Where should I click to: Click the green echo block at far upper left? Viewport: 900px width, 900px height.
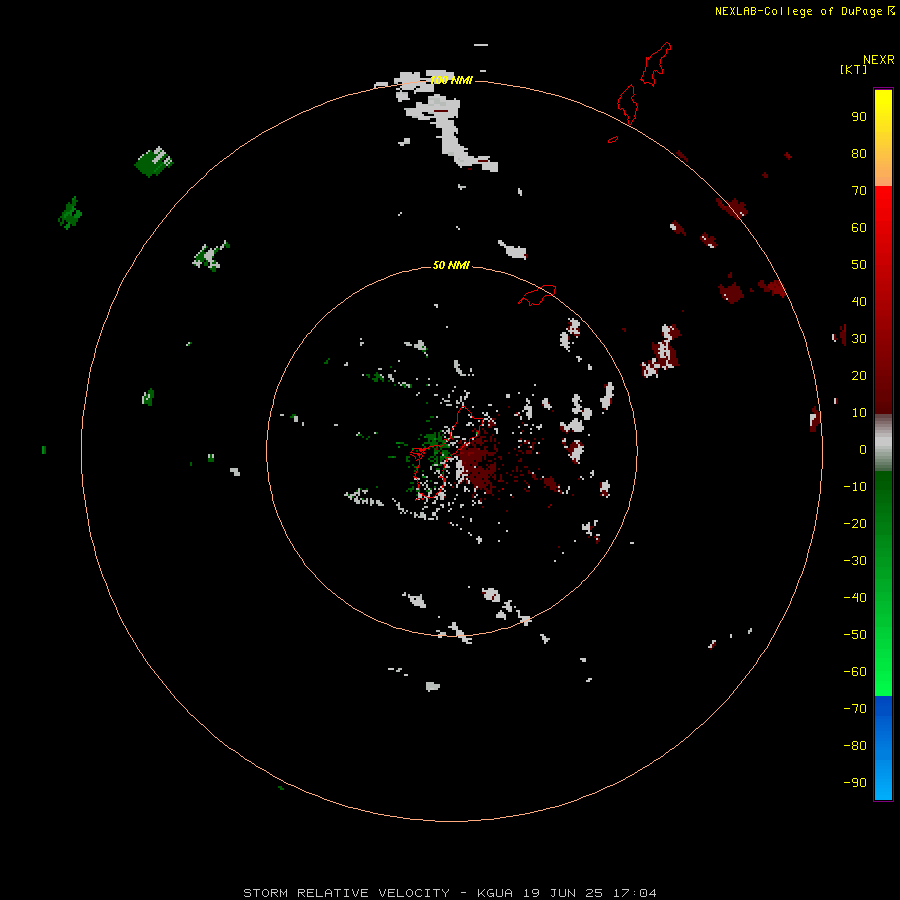(154, 161)
